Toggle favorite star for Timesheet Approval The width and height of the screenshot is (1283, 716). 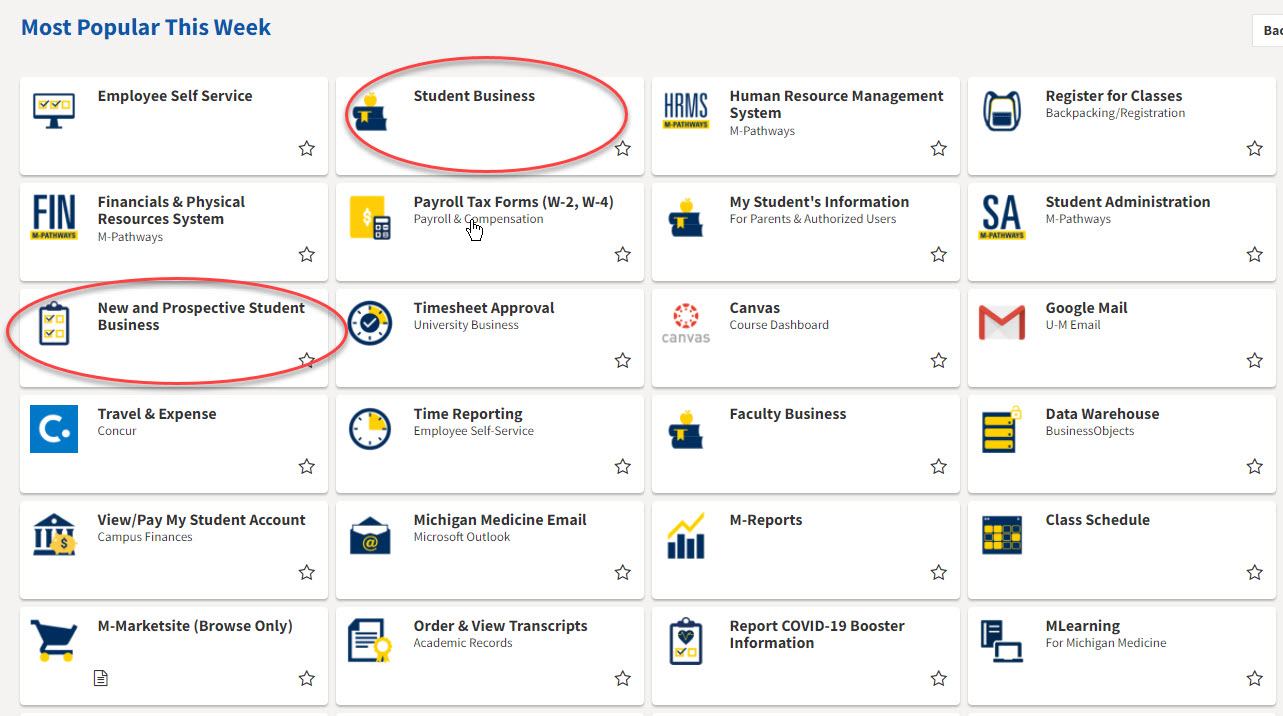[x=623, y=361]
